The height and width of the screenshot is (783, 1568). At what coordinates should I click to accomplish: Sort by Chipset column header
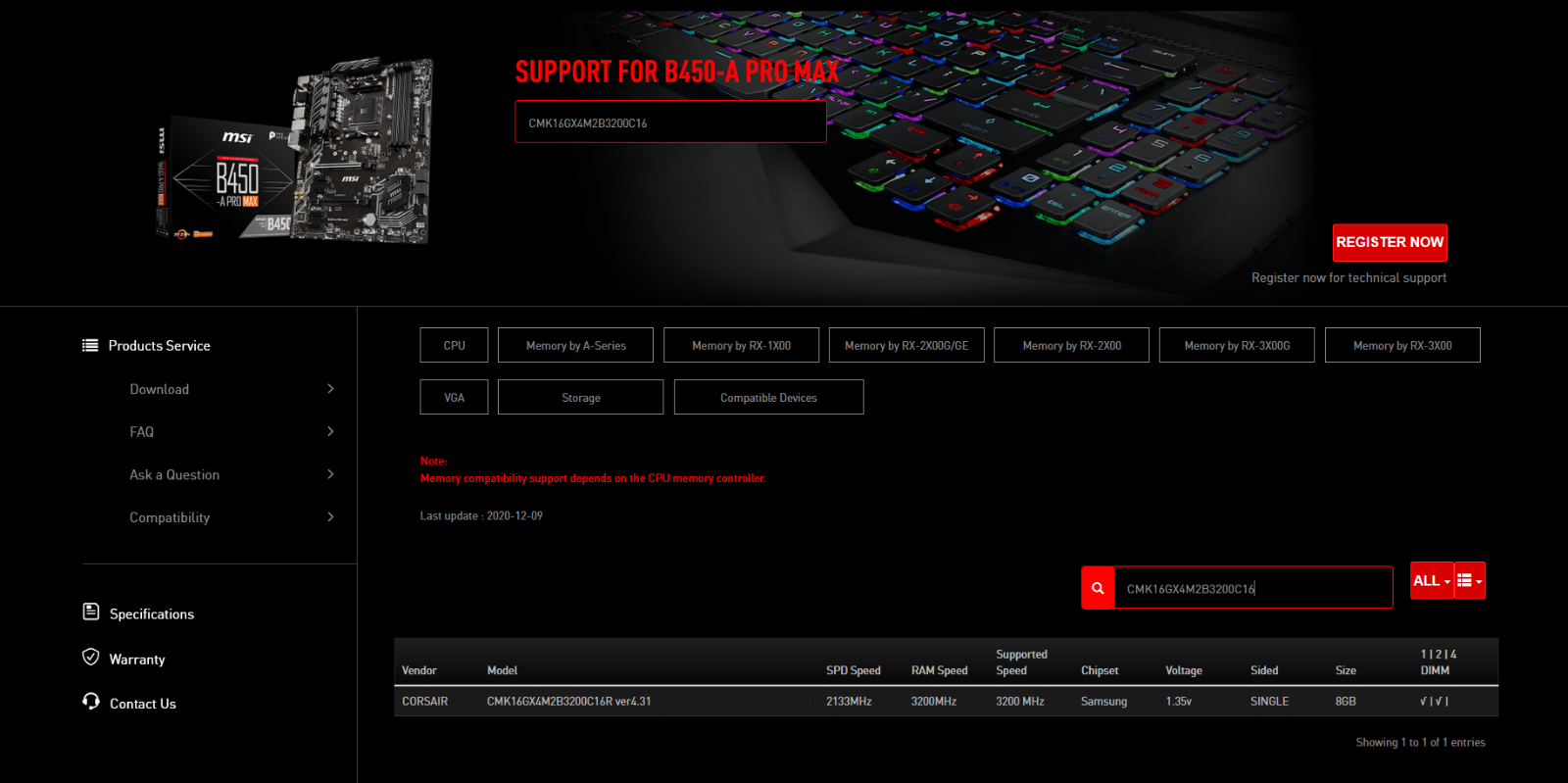pos(1100,670)
